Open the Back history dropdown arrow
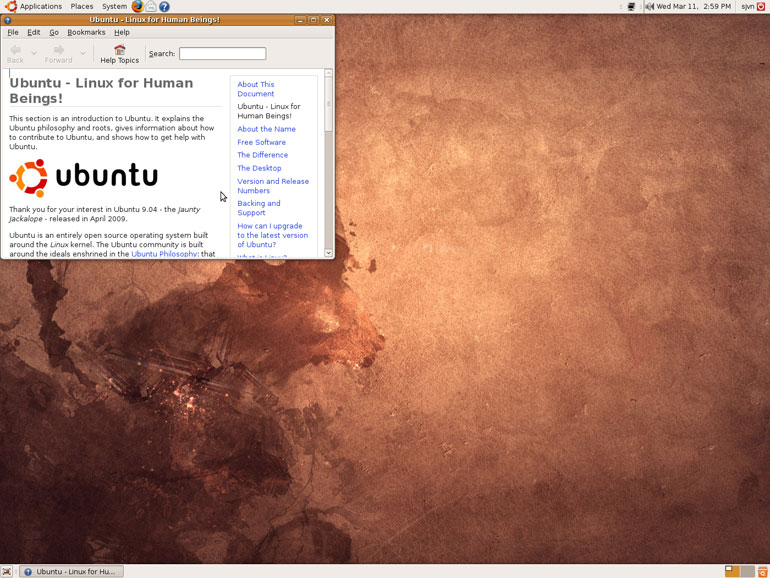 34,53
